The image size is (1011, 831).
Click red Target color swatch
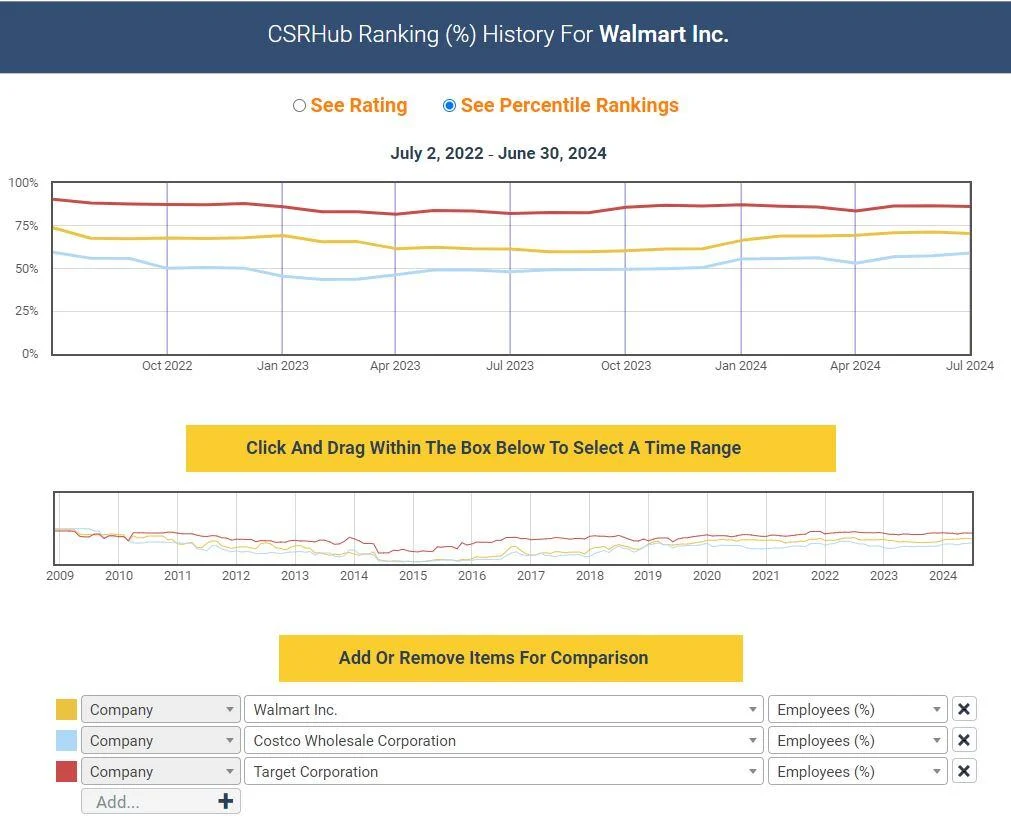[66, 771]
